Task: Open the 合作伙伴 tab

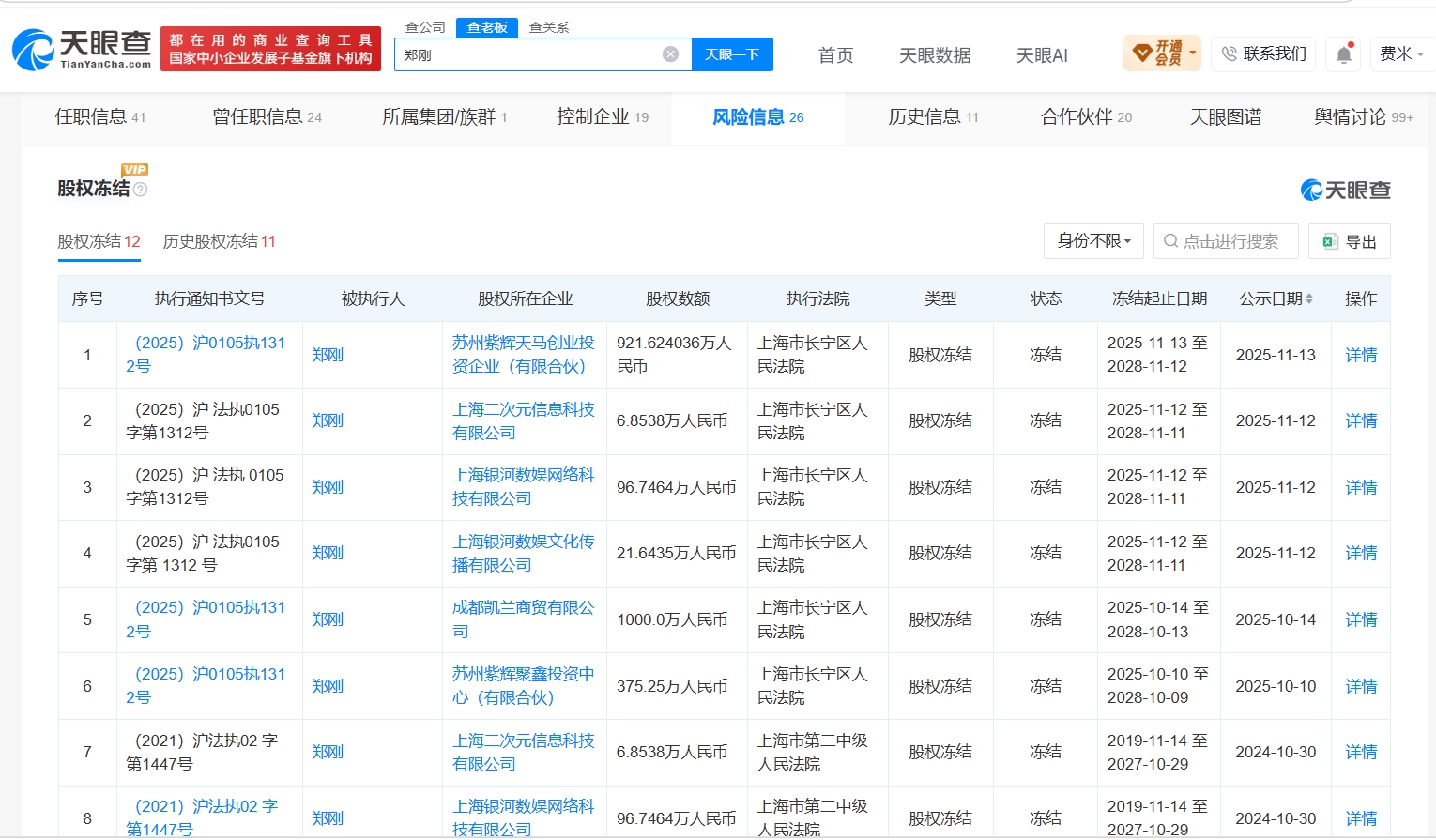Action: pyautogui.click(x=1087, y=117)
